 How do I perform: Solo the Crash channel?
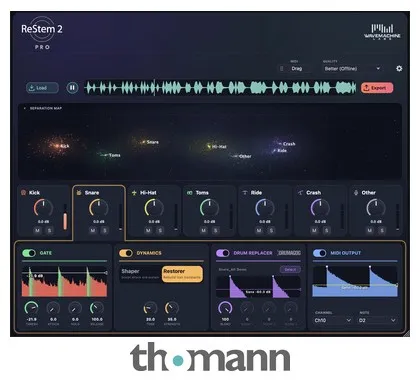[326, 230]
